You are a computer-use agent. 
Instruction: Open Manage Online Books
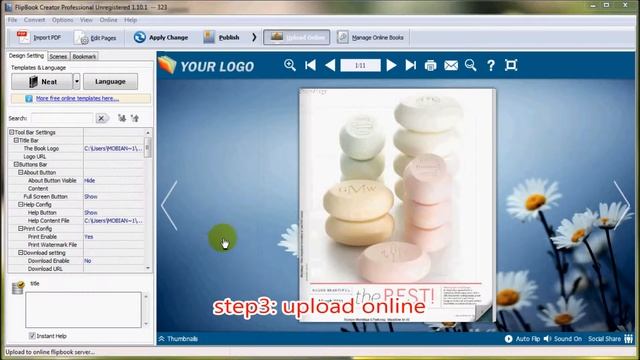(371, 38)
